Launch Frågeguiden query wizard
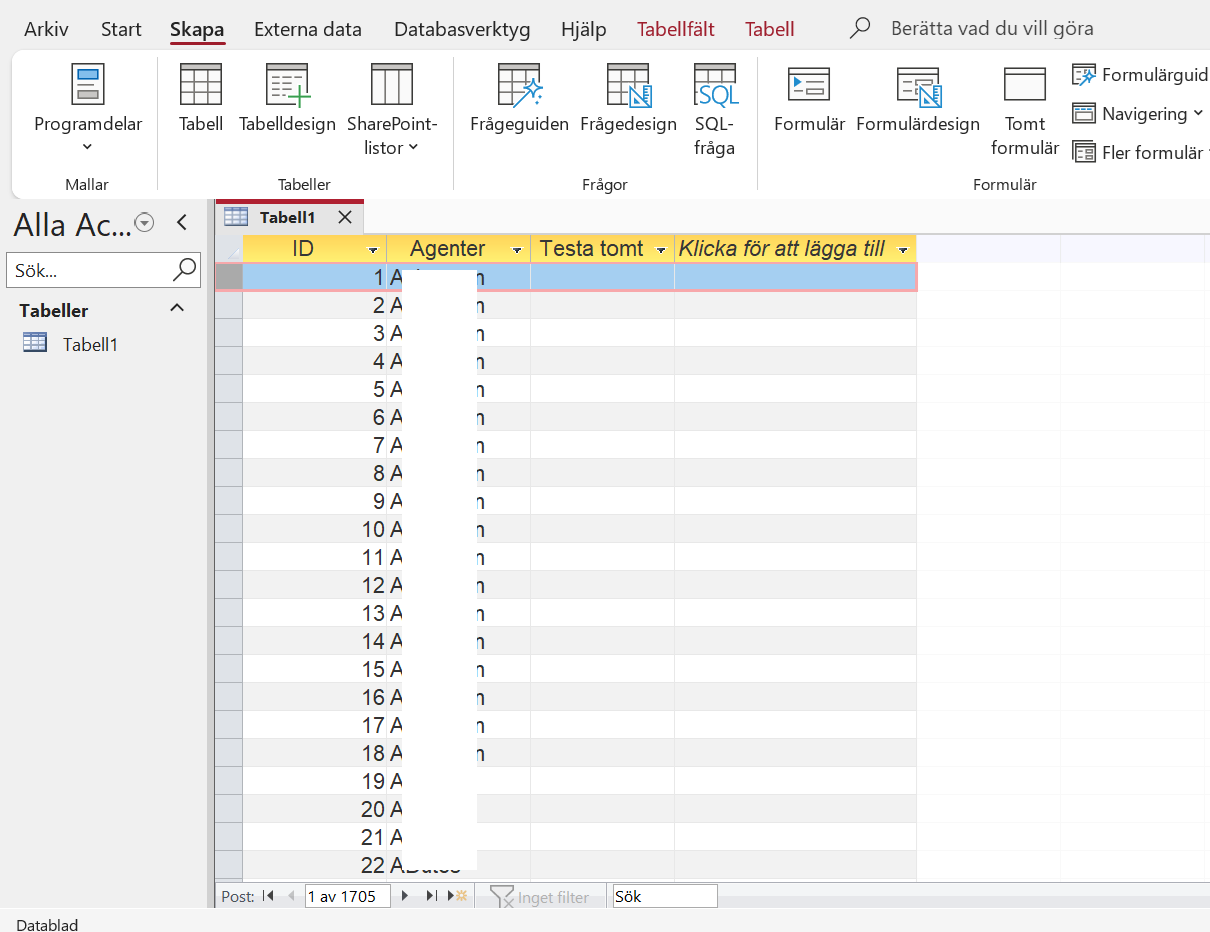The image size is (1210, 932). click(519, 98)
